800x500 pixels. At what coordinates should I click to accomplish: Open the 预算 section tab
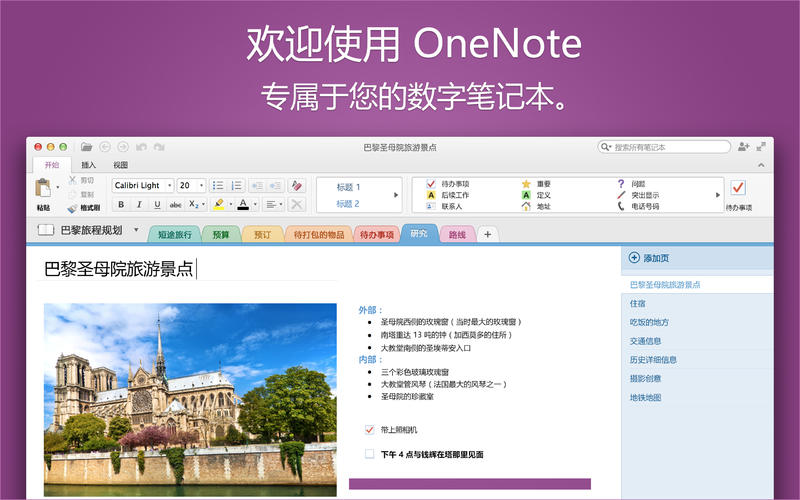point(221,235)
